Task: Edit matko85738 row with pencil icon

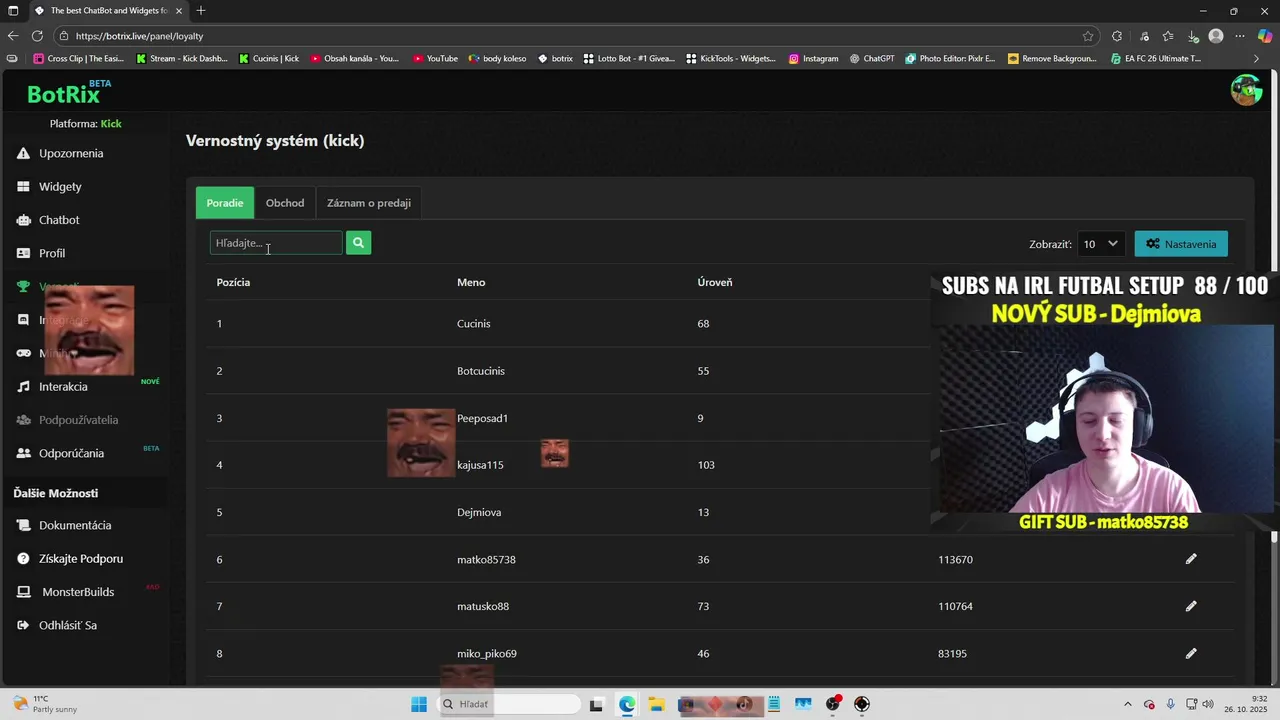Action: pyautogui.click(x=1191, y=559)
